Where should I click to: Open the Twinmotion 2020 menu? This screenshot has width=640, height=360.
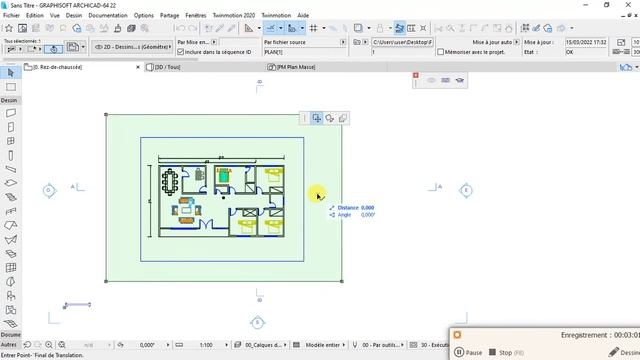point(234,15)
